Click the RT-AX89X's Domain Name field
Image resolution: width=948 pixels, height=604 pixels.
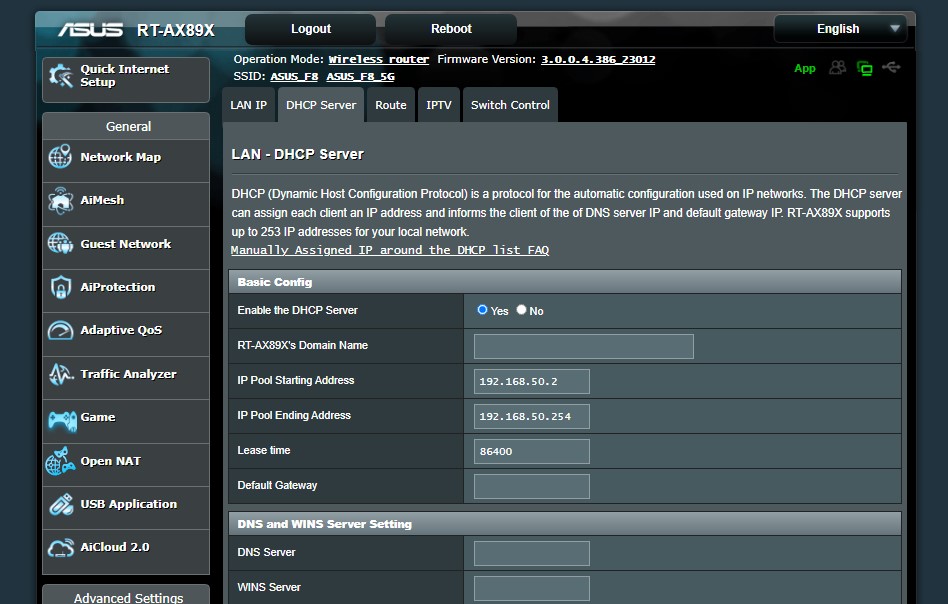coord(583,346)
